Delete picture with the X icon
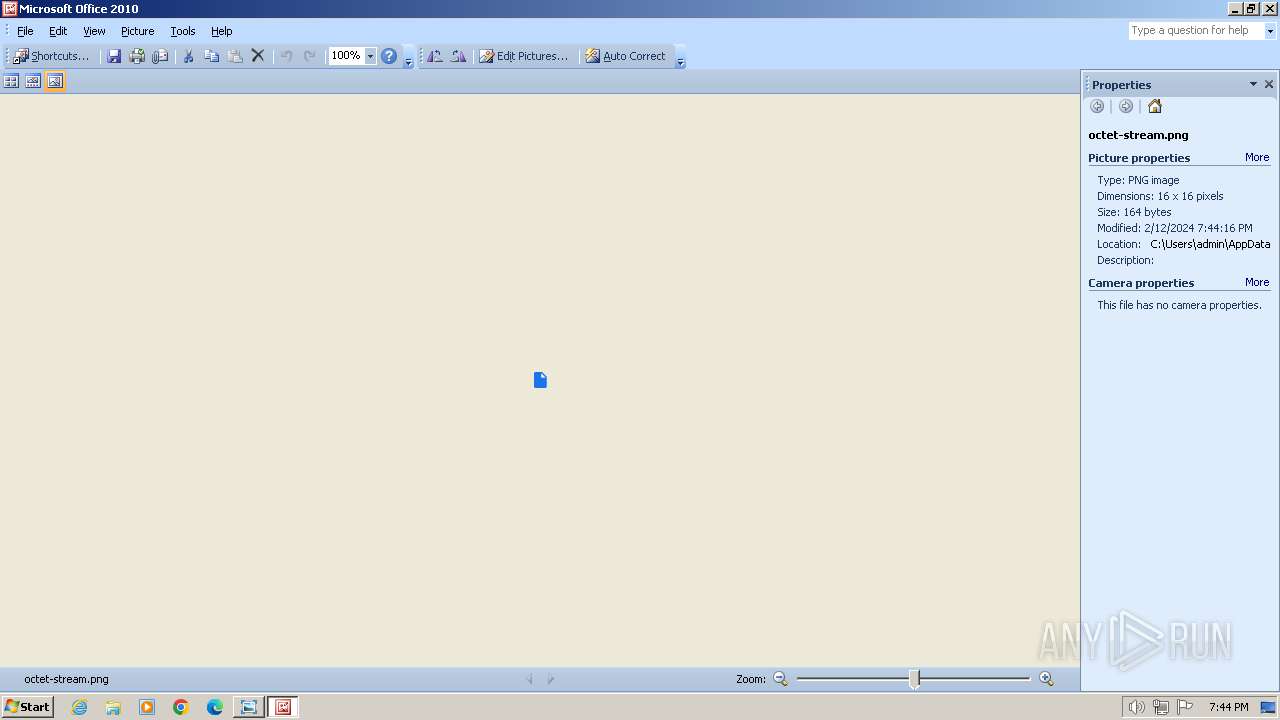1280x720 pixels. pos(258,56)
